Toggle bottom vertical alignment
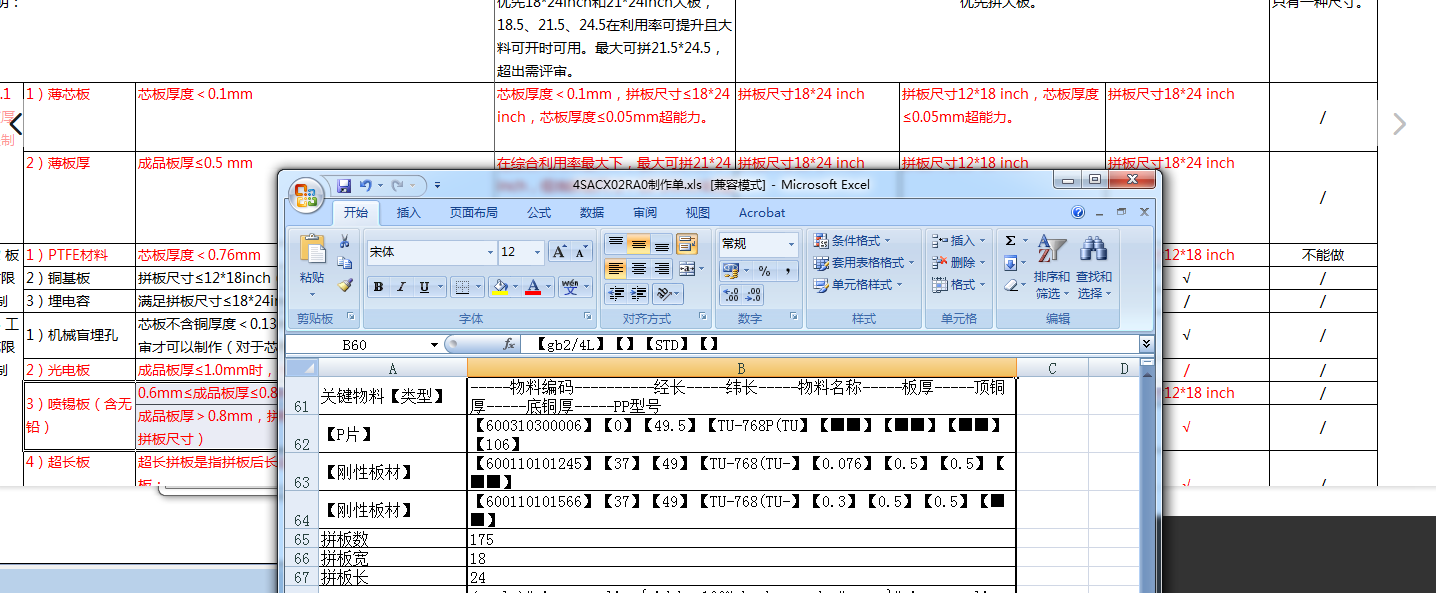Viewport: 1436px width, 593px height. pos(662,243)
